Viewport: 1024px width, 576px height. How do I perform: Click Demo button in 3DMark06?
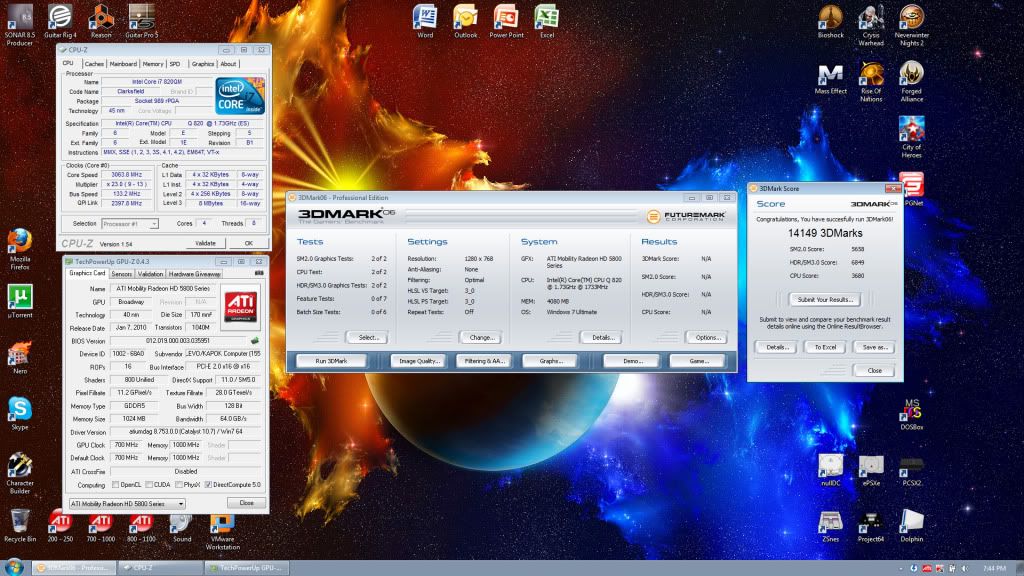coord(632,360)
